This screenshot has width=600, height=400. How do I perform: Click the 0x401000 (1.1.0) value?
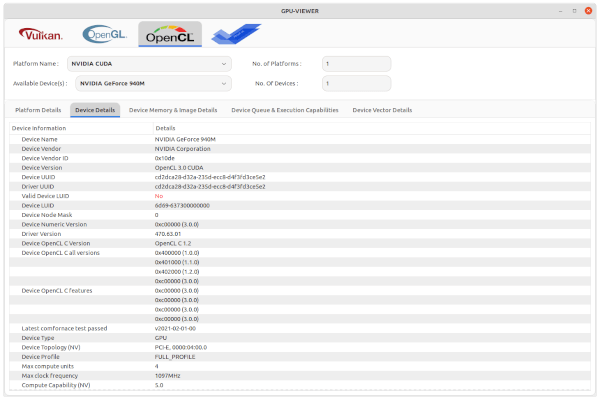[177, 262]
